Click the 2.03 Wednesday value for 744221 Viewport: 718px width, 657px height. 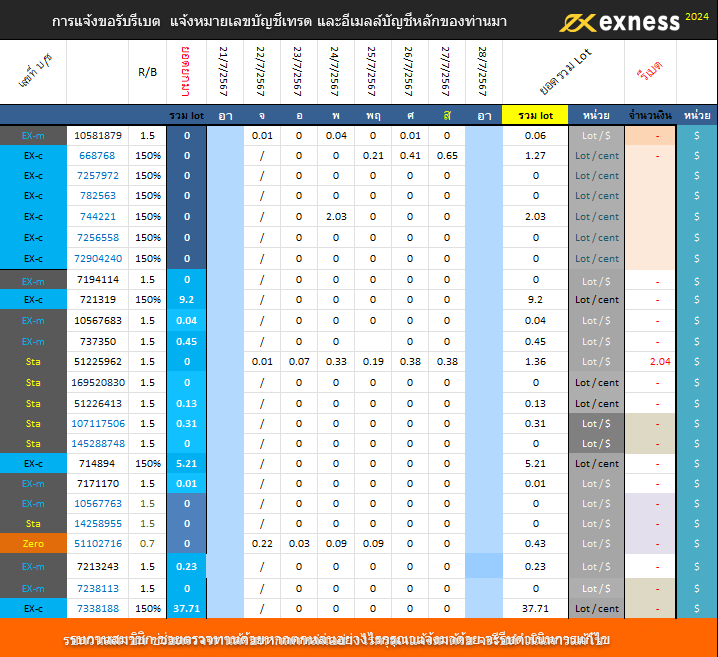click(336, 217)
